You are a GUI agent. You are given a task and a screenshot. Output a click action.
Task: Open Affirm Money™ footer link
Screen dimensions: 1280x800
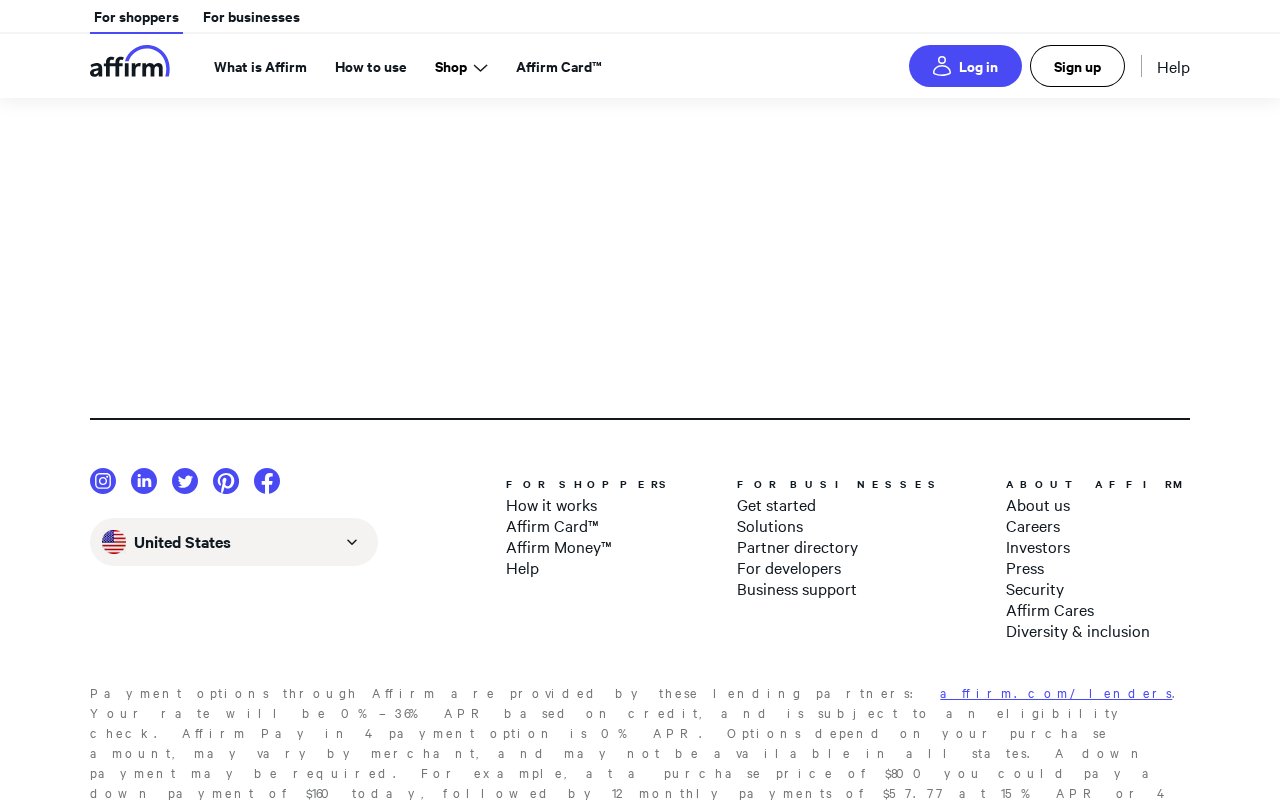558,547
